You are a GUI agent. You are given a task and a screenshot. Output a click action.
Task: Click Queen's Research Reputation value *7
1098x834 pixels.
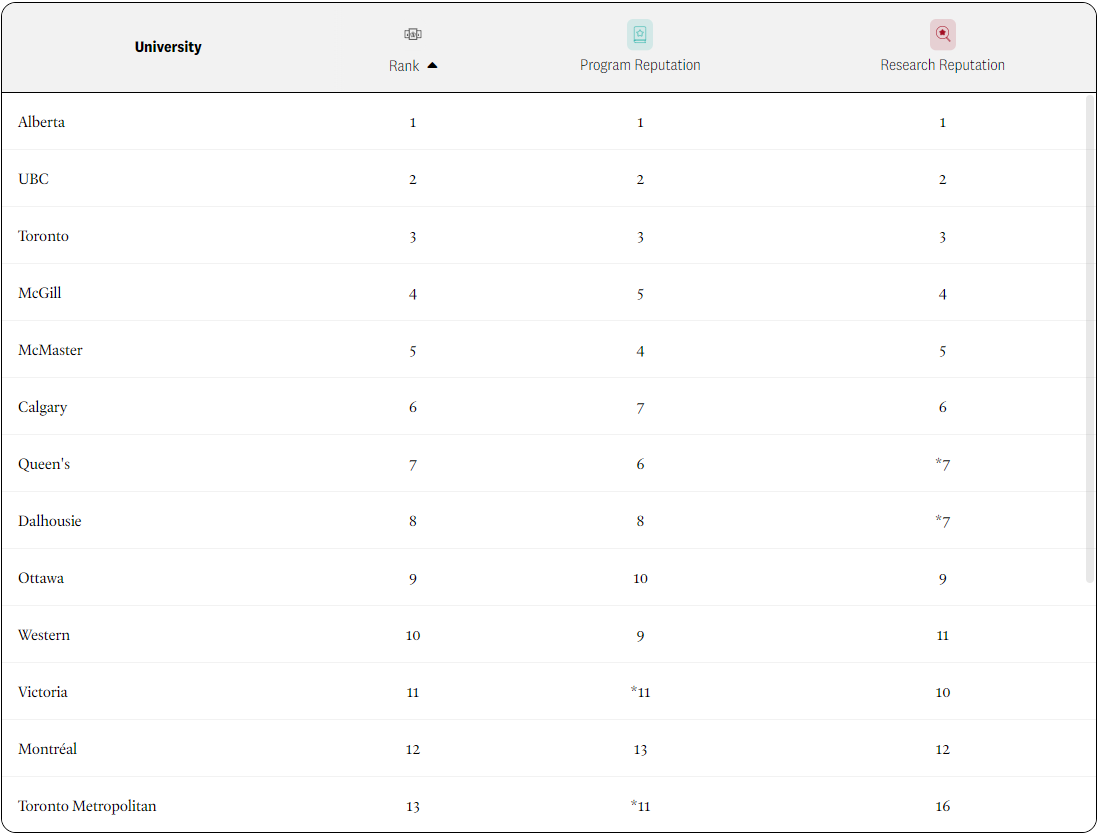click(x=943, y=464)
